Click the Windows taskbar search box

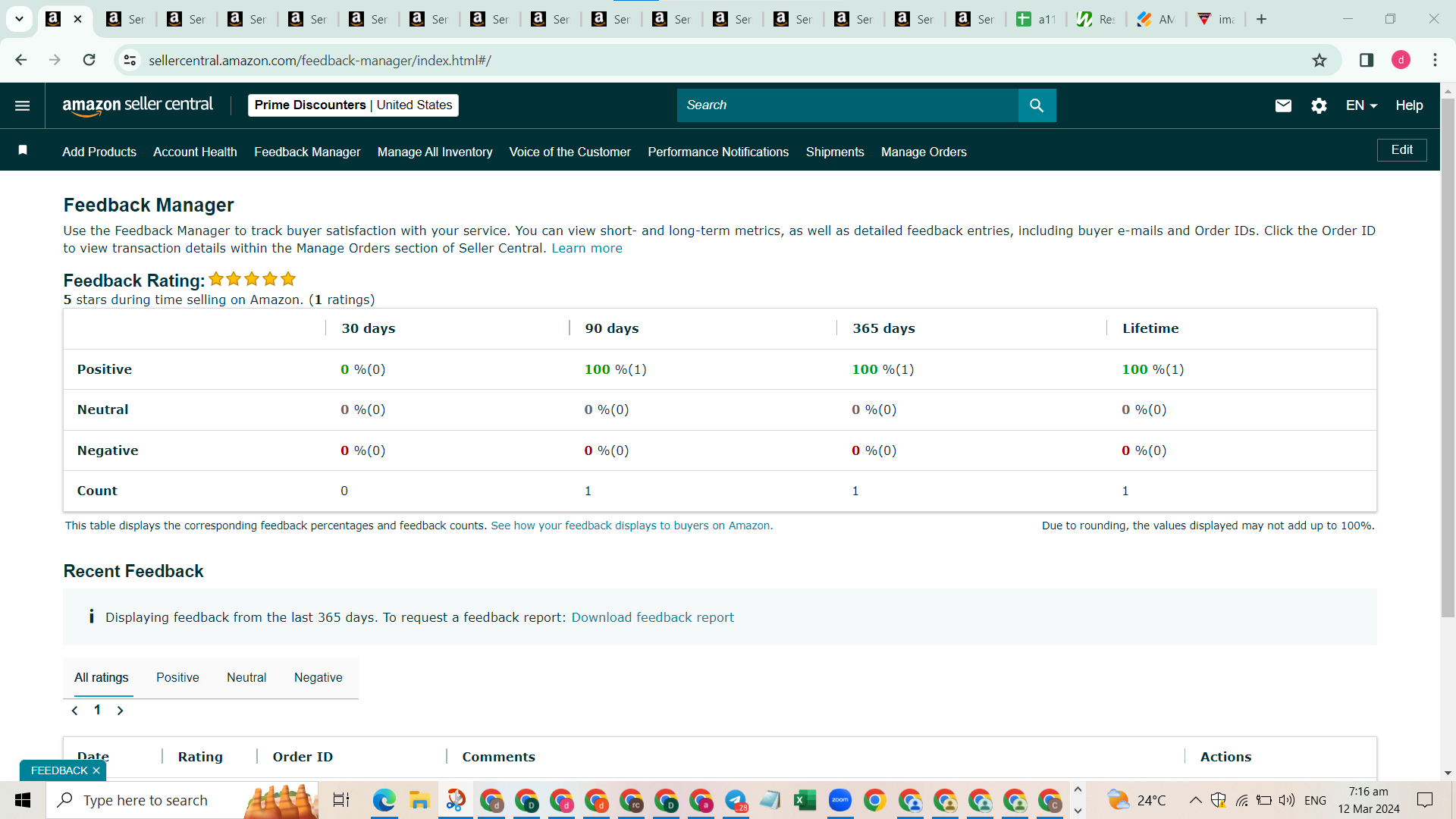click(182, 800)
